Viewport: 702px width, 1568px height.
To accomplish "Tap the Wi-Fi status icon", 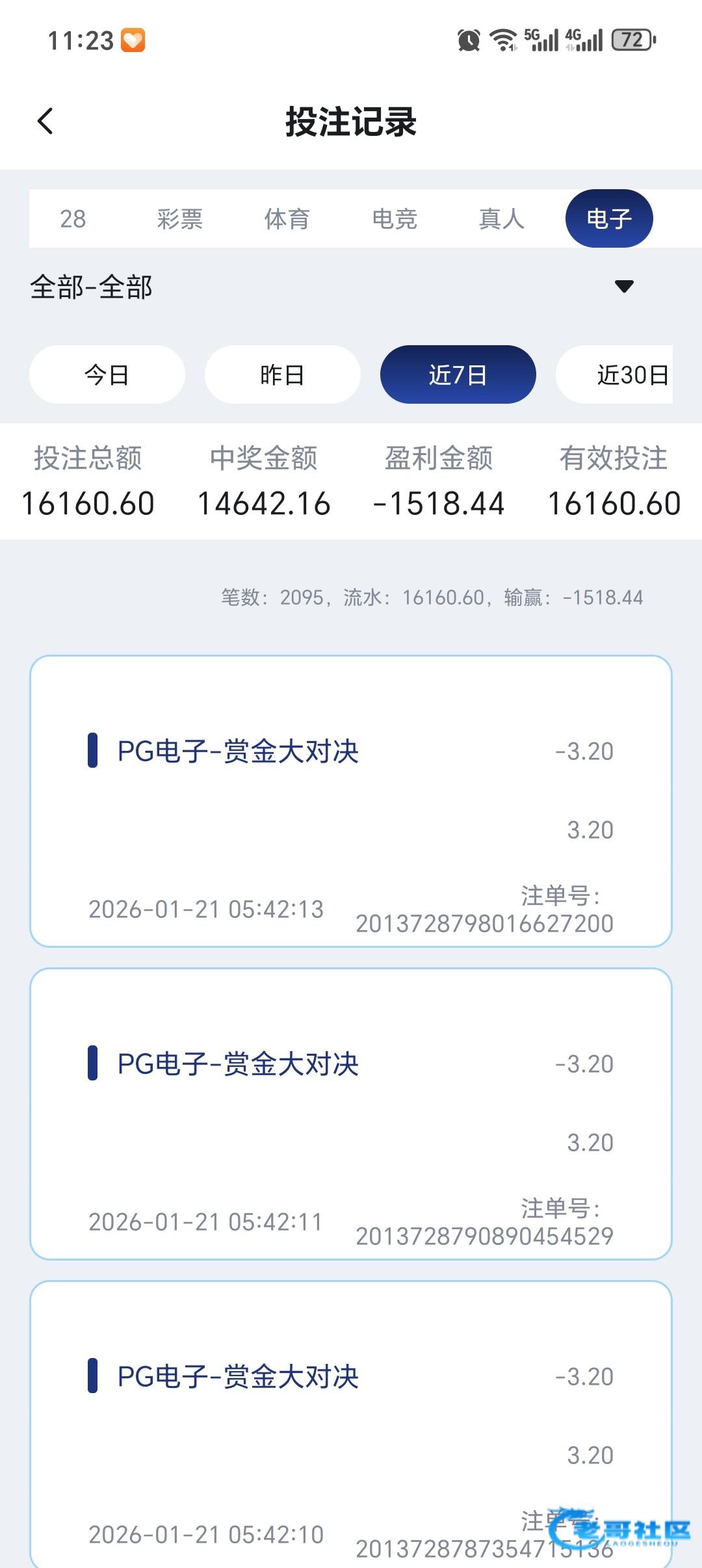I will (502, 40).
